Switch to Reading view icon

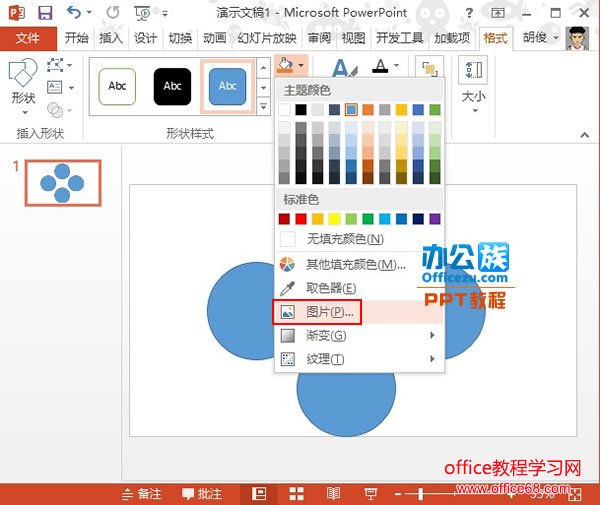tap(333, 494)
